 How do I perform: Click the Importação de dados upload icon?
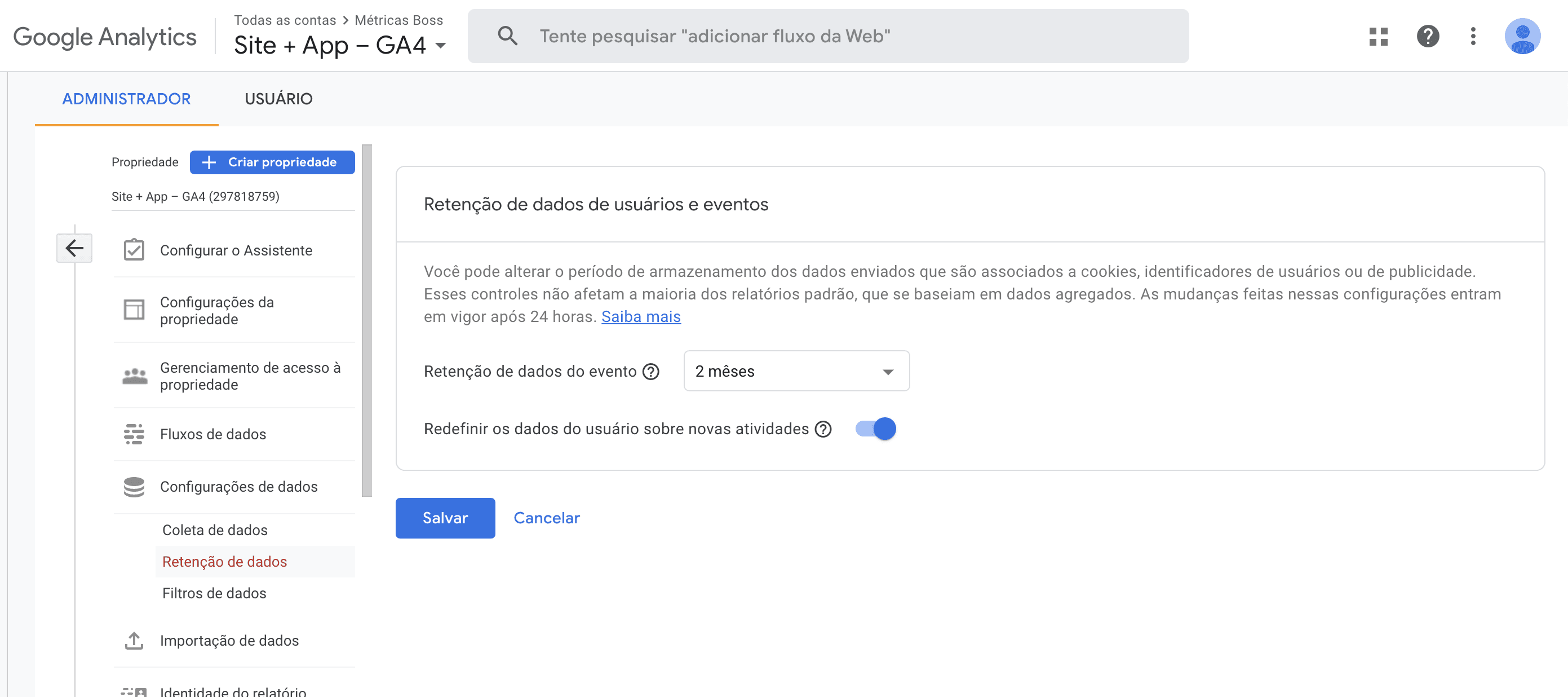tap(134, 641)
